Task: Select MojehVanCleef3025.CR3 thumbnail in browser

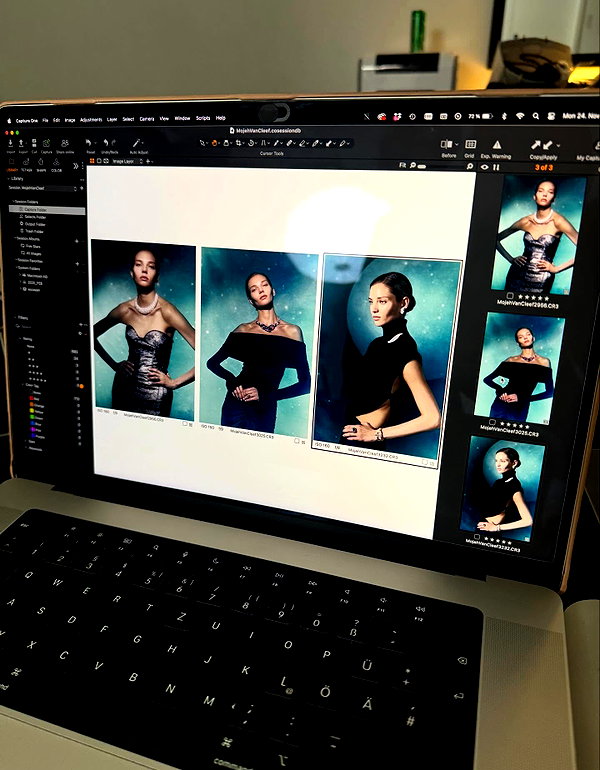Action: click(519, 367)
